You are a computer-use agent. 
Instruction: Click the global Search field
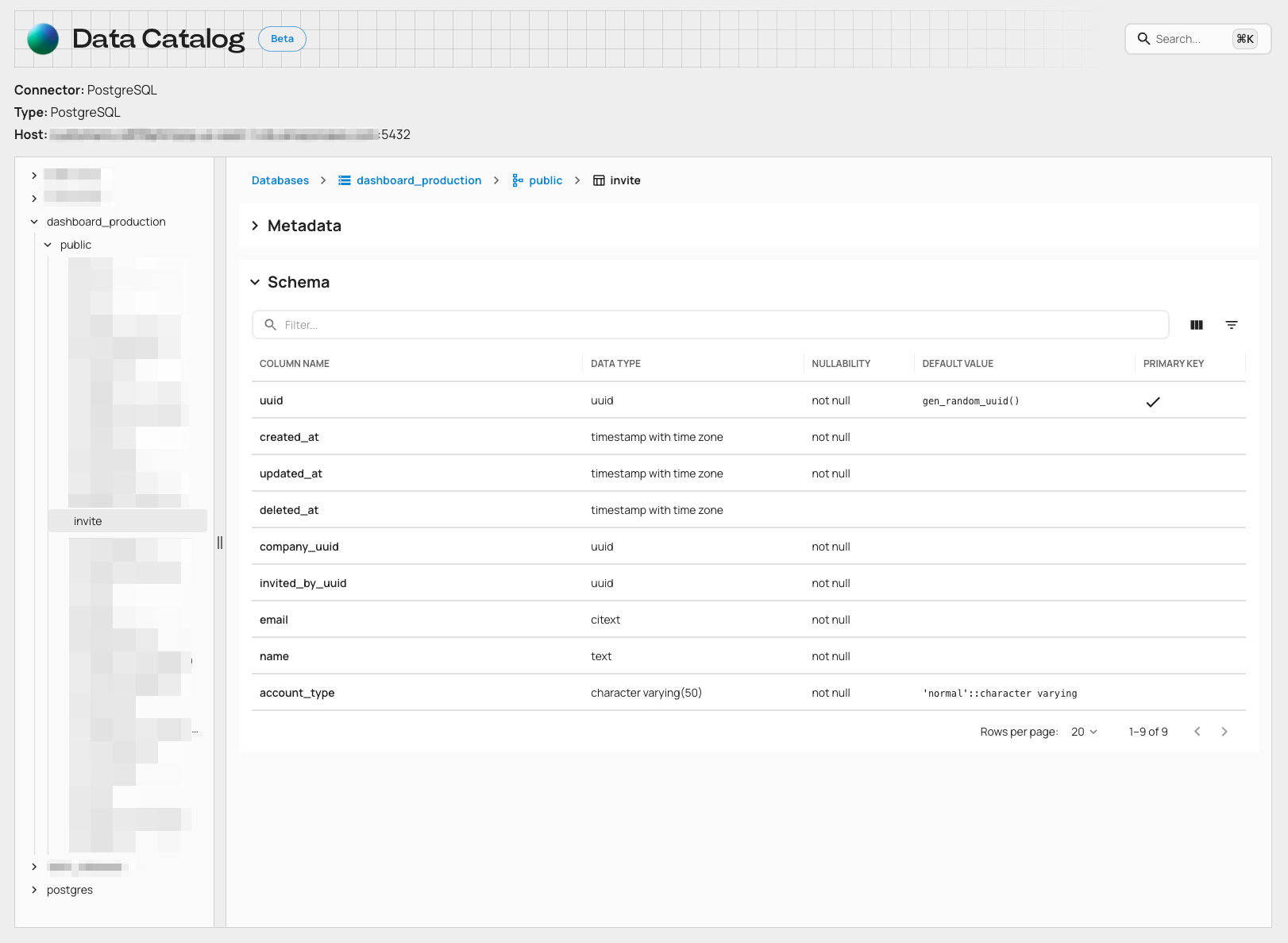point(1197,39)
